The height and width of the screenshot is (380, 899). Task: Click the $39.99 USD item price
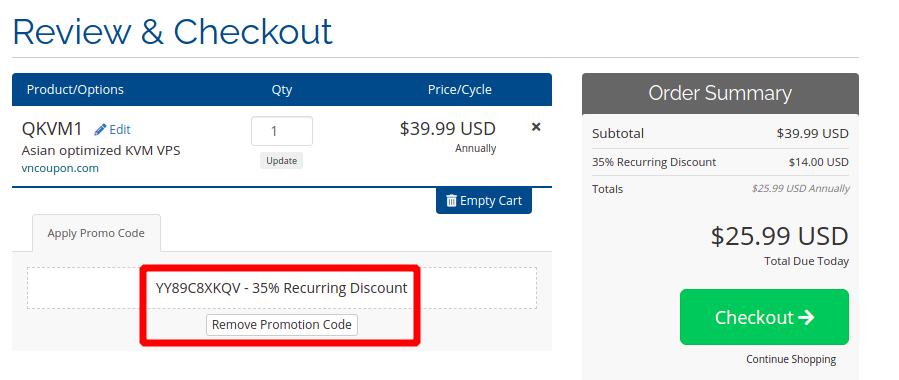(447, 128)
